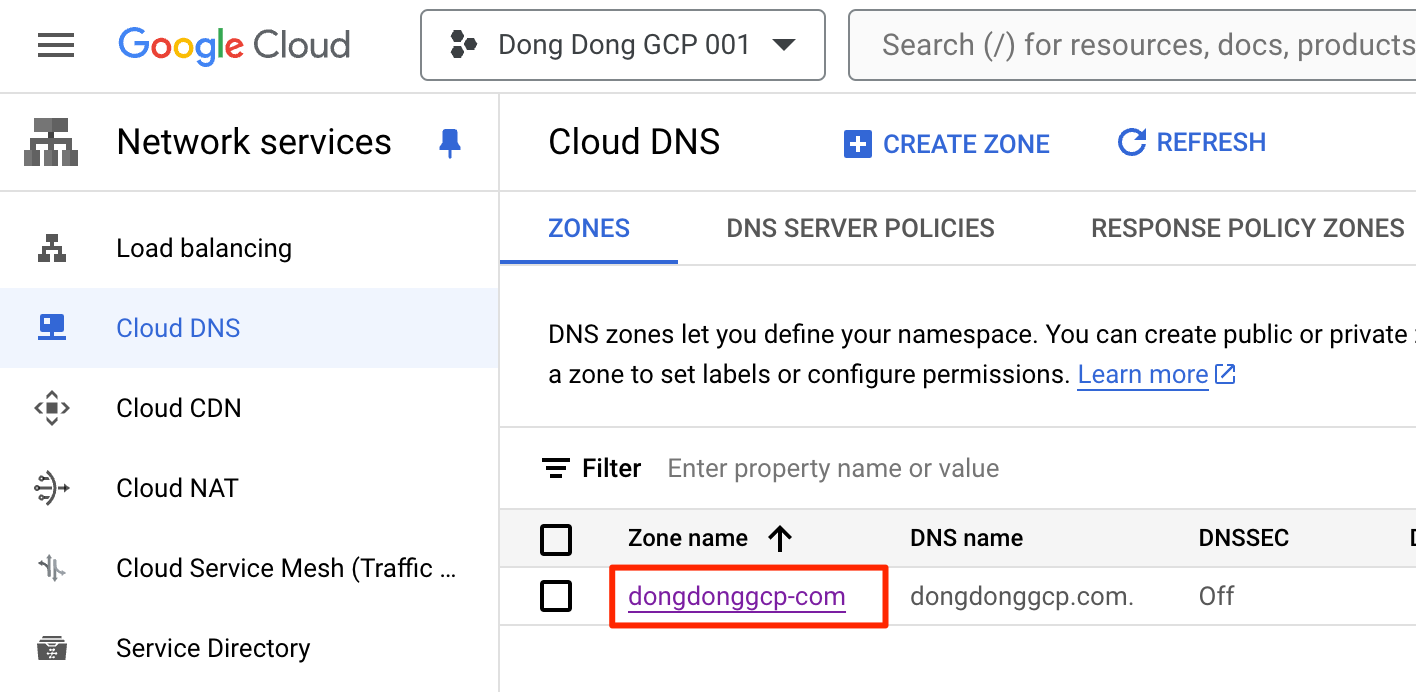Sort by Zone name using arrow
Screen dimensions: 1416x692
(780, 539)
